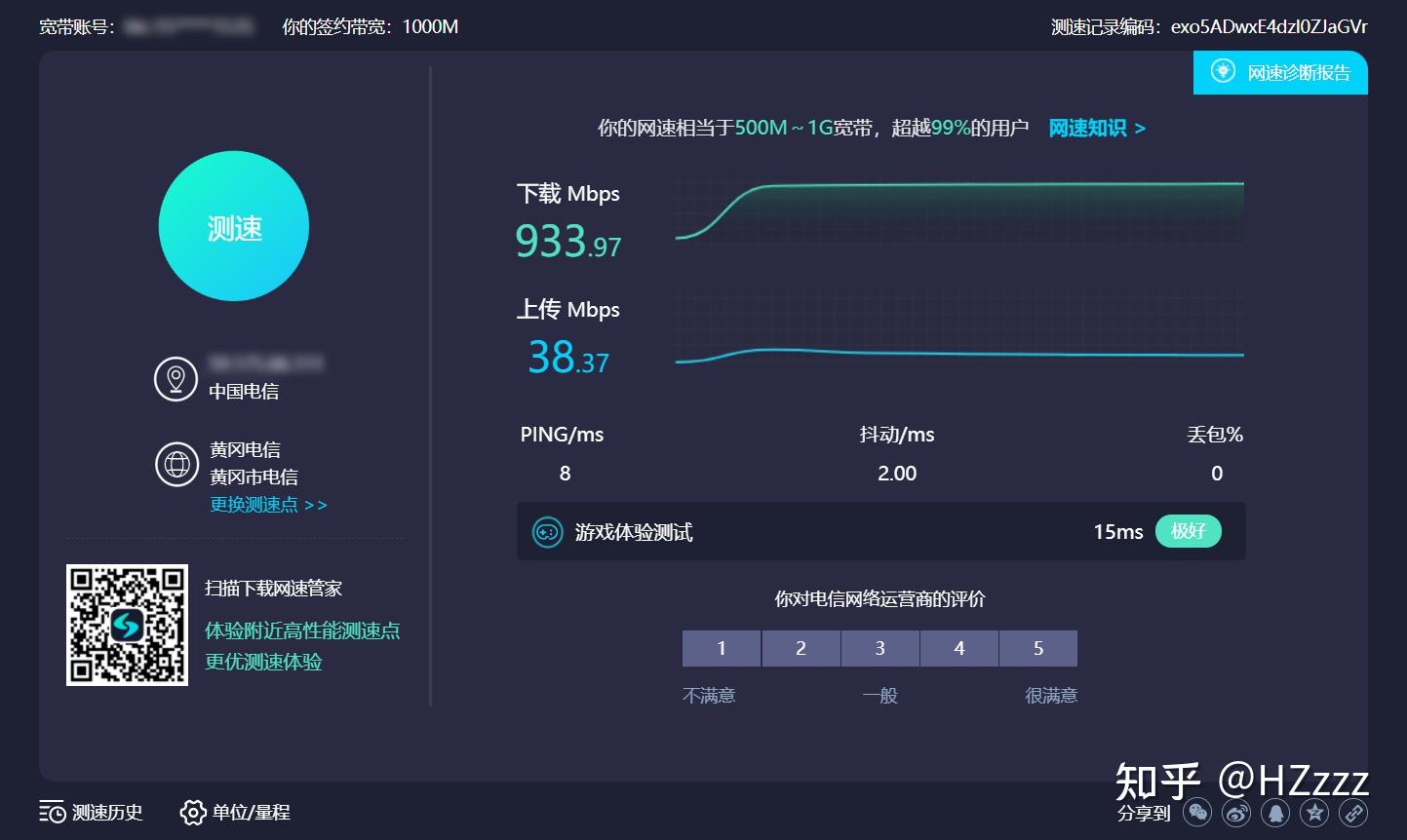This screenshot has height=840, width=1407.
Task: Copy the share link via chain icon
Action: point(1355,812)
